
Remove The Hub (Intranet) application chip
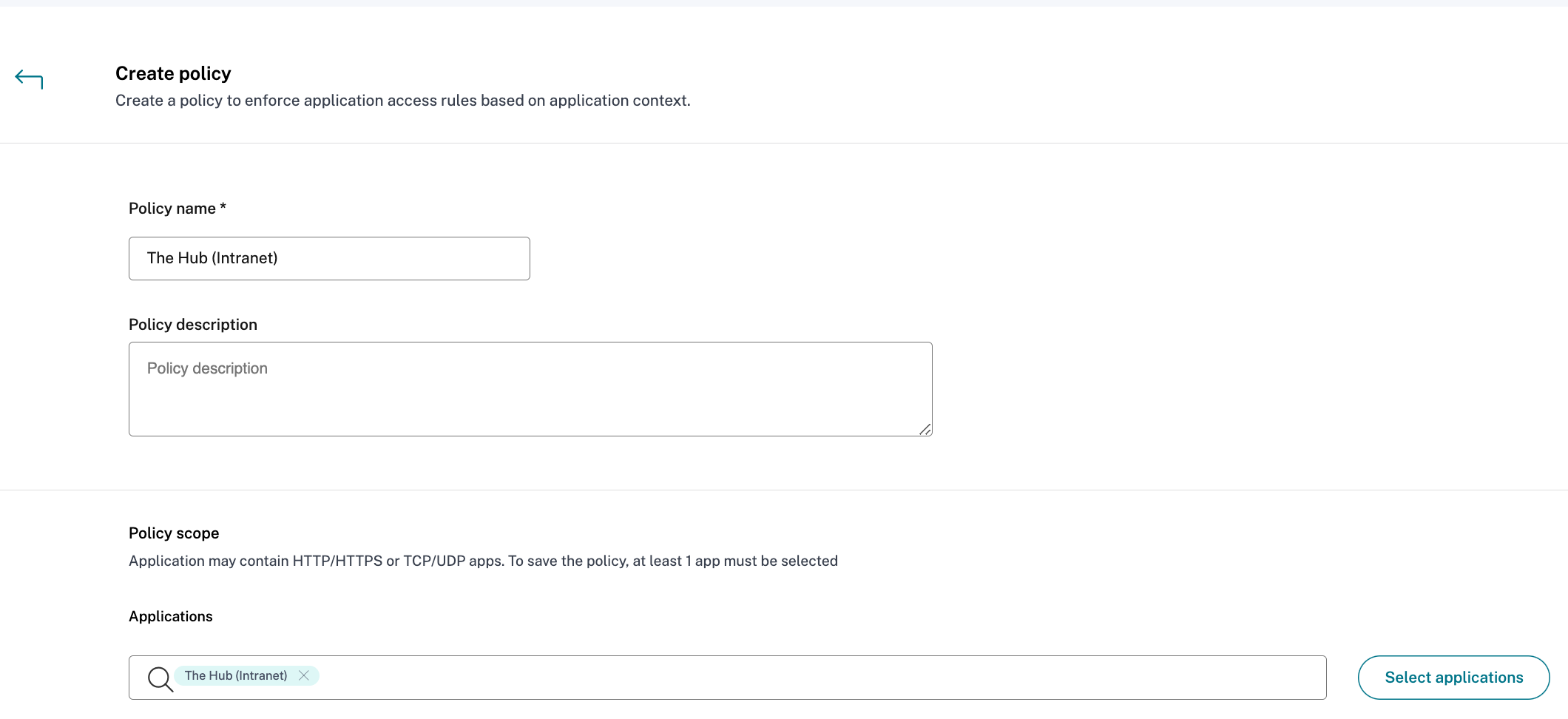pyautogui.click(x=303, y=675)
